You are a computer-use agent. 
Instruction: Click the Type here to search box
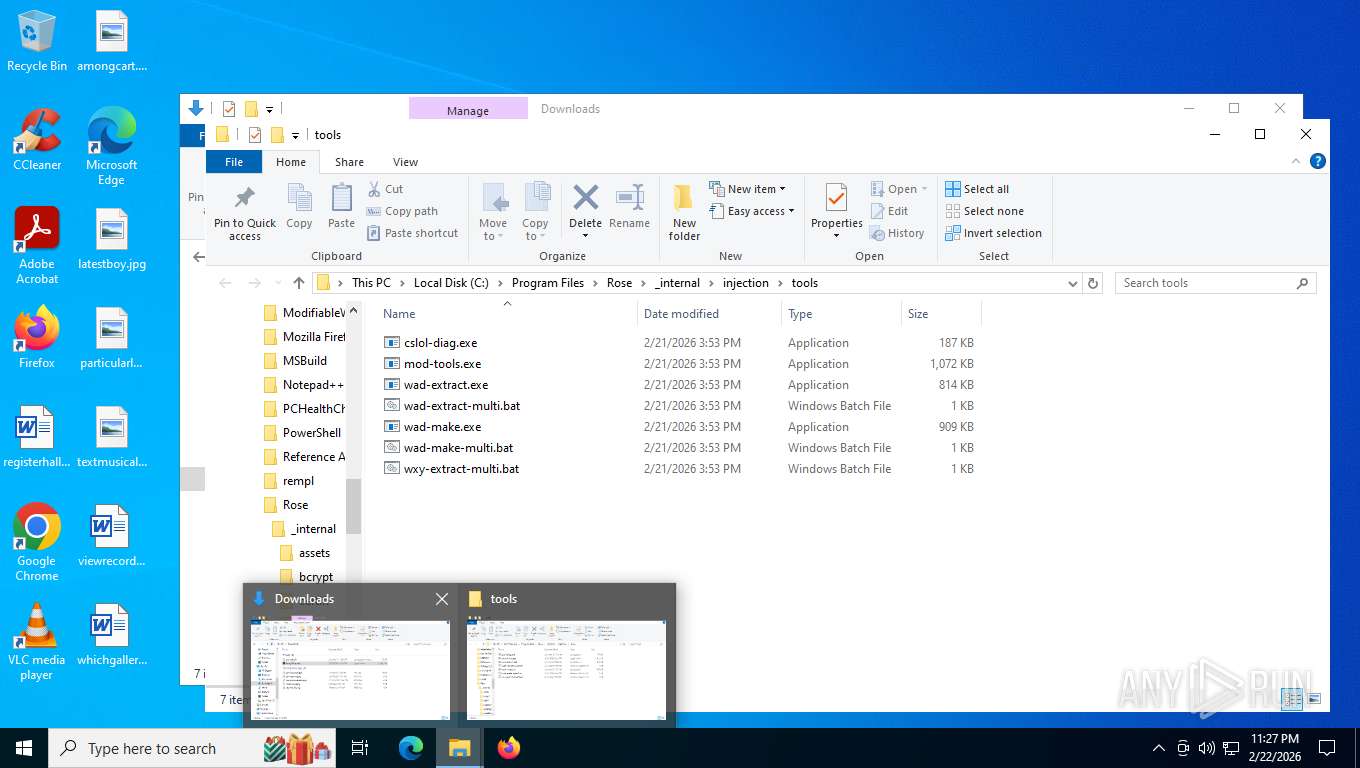point(192,748)
